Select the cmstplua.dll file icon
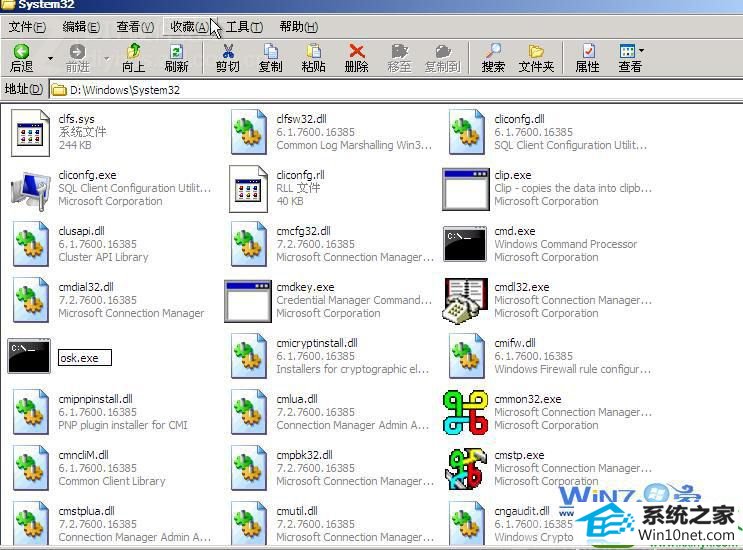Image resolution: width=743 pixels, height=550 pixels. [31, 523]
